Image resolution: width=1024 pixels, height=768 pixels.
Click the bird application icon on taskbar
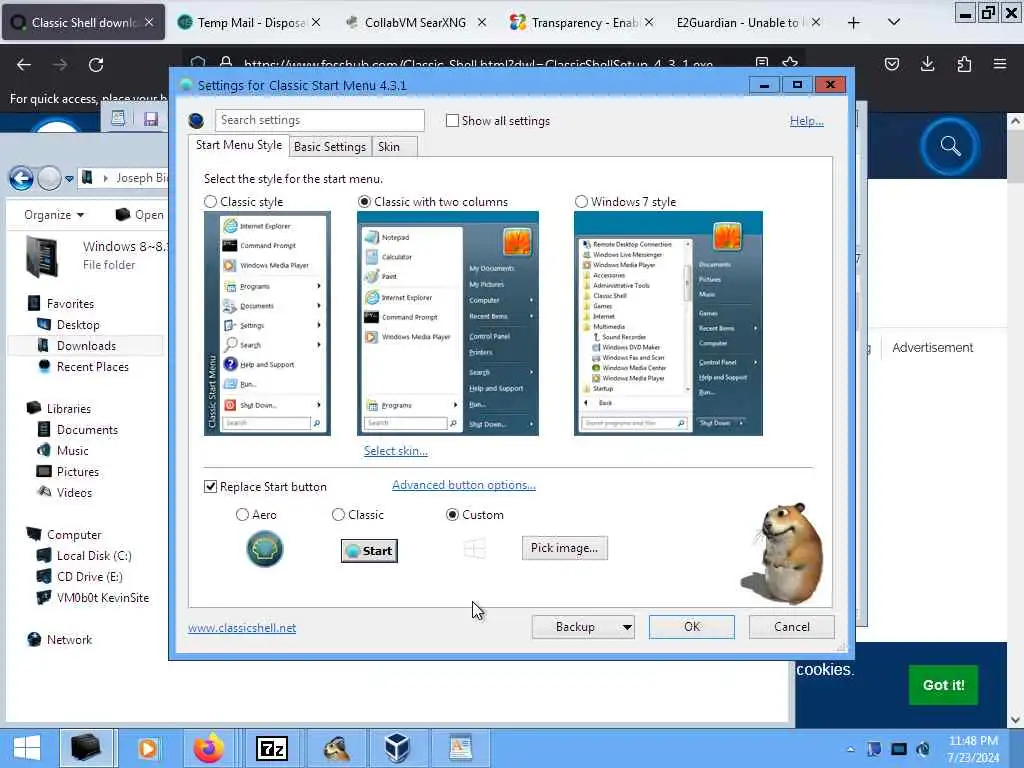337,748
